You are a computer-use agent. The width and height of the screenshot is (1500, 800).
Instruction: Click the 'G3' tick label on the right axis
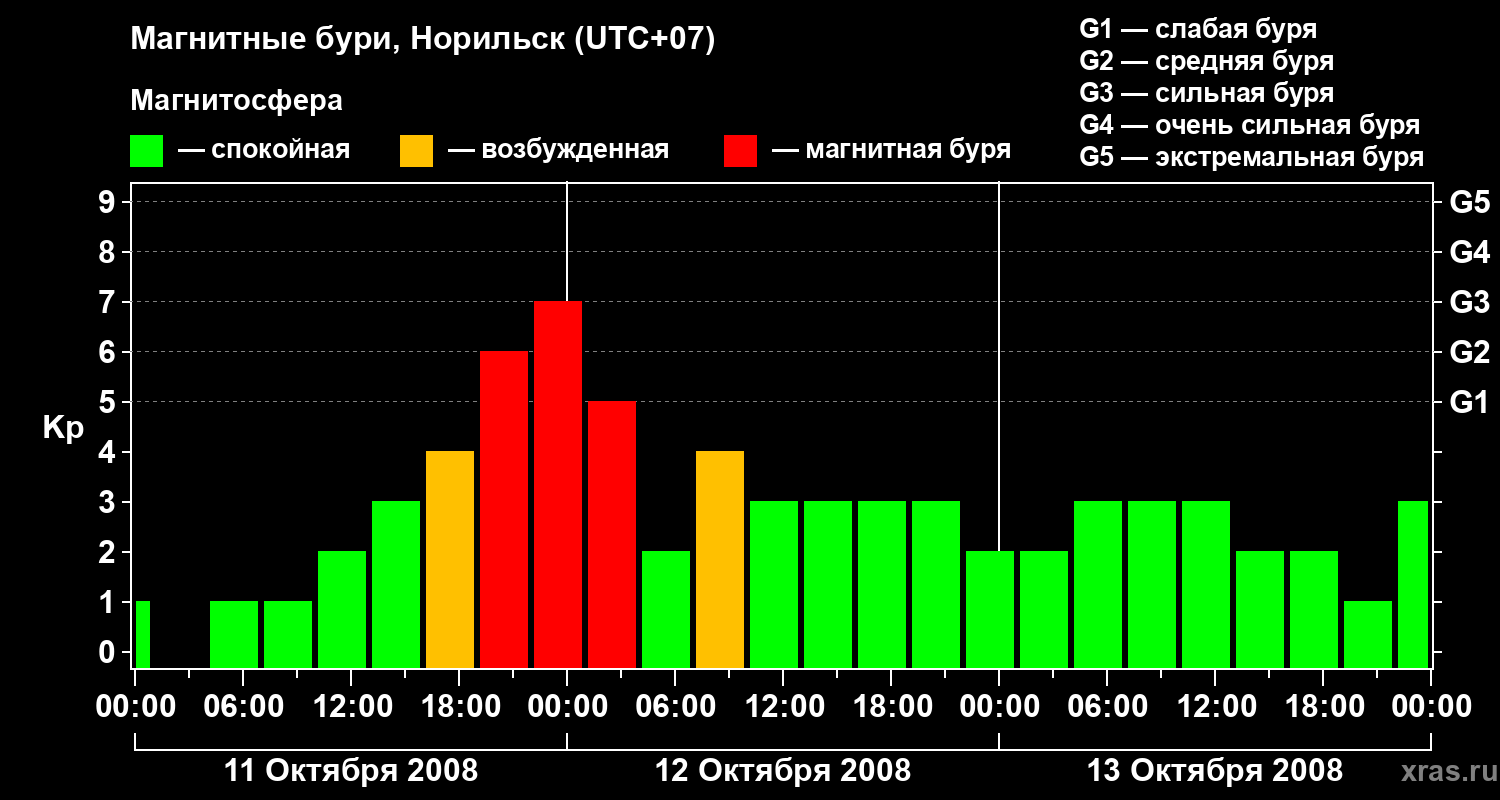[x=1469, y=303]
